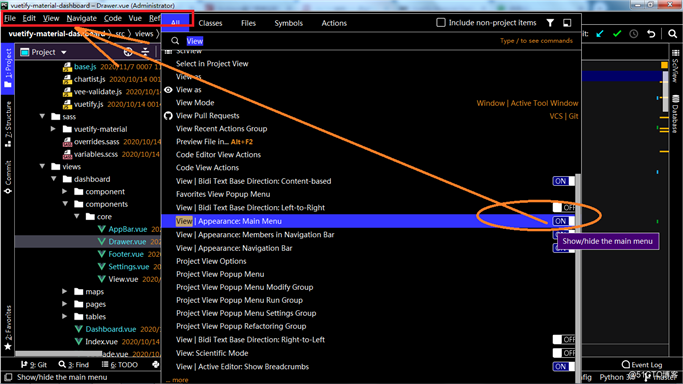Click the green commit checkmark icon

[617, 34]
